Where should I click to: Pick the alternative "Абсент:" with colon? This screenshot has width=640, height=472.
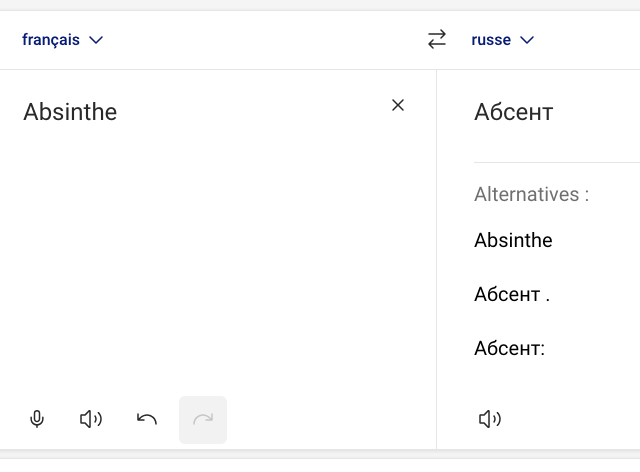509,349
